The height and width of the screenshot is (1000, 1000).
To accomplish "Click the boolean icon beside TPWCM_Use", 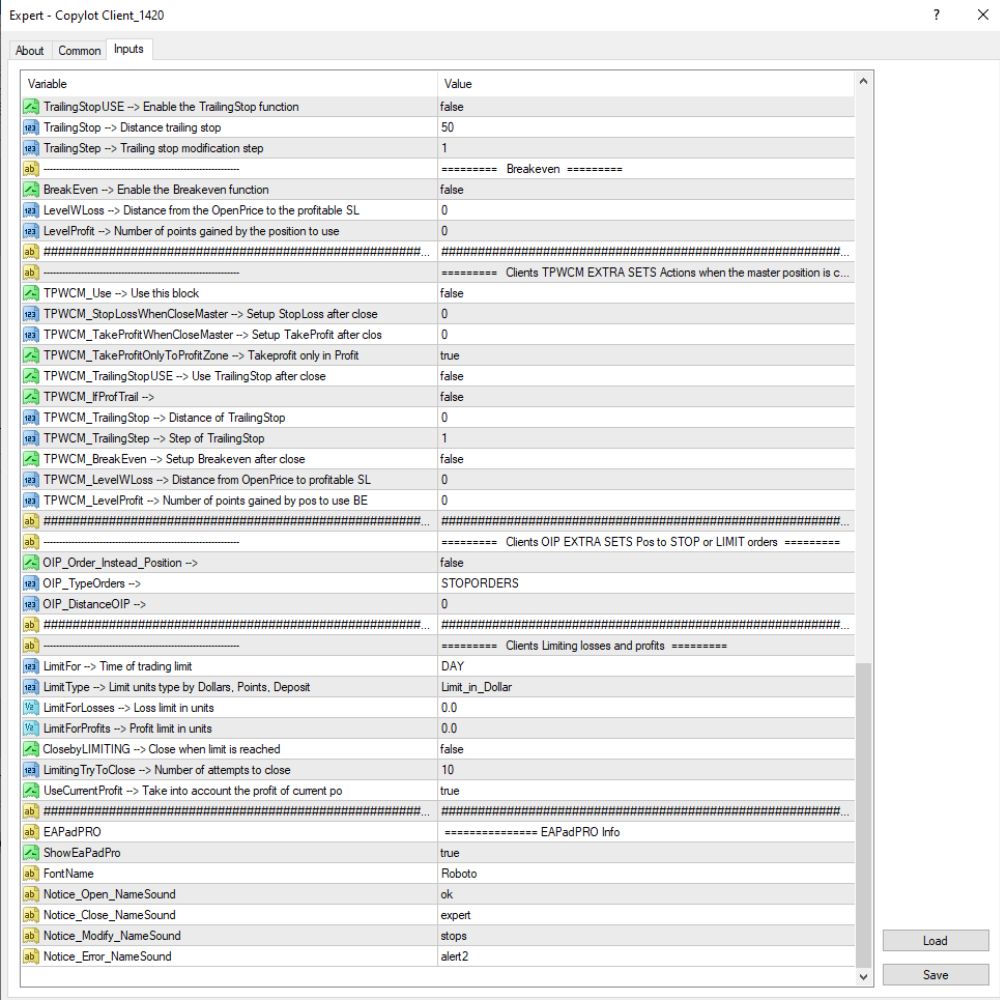I will (31, 293).
